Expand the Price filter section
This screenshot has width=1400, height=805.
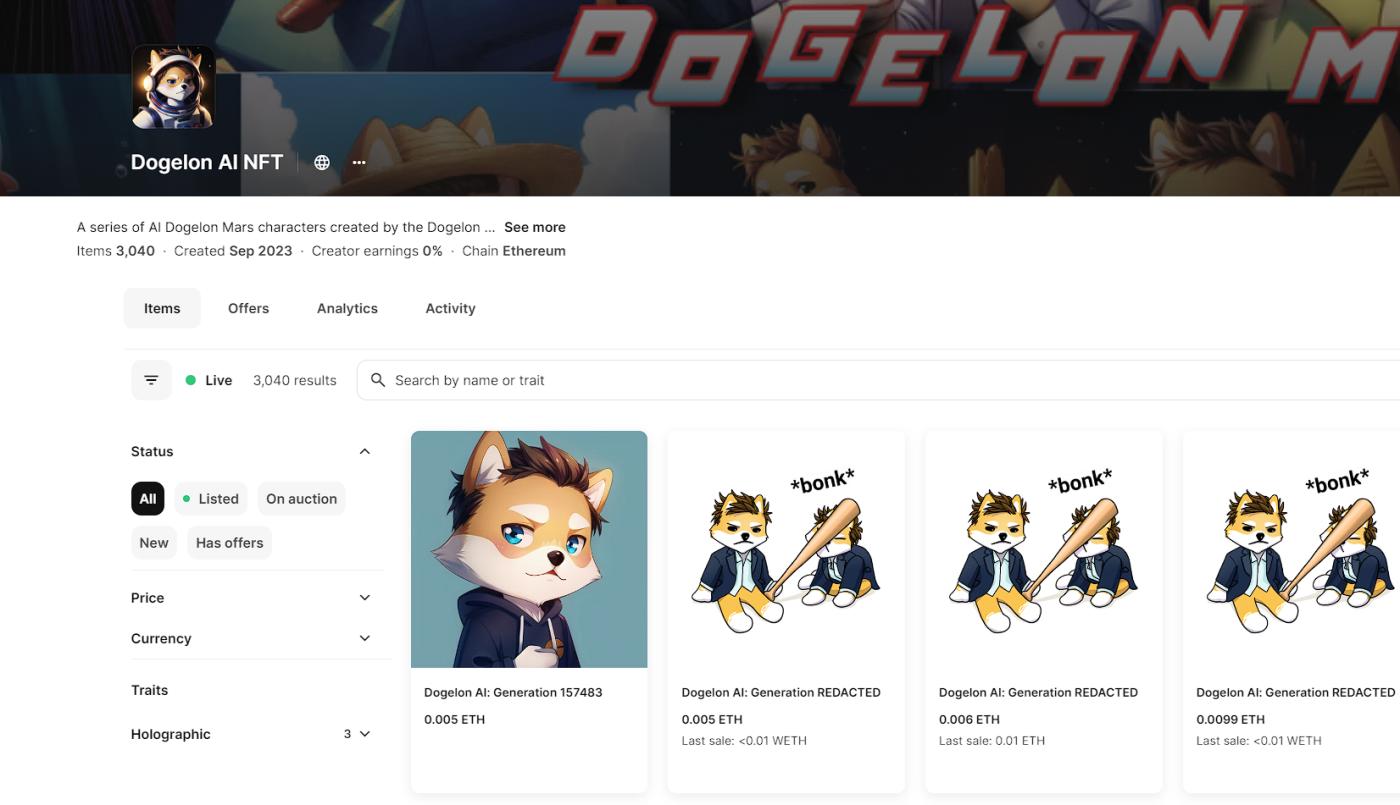pyautogui.click(x=364, y=597)
